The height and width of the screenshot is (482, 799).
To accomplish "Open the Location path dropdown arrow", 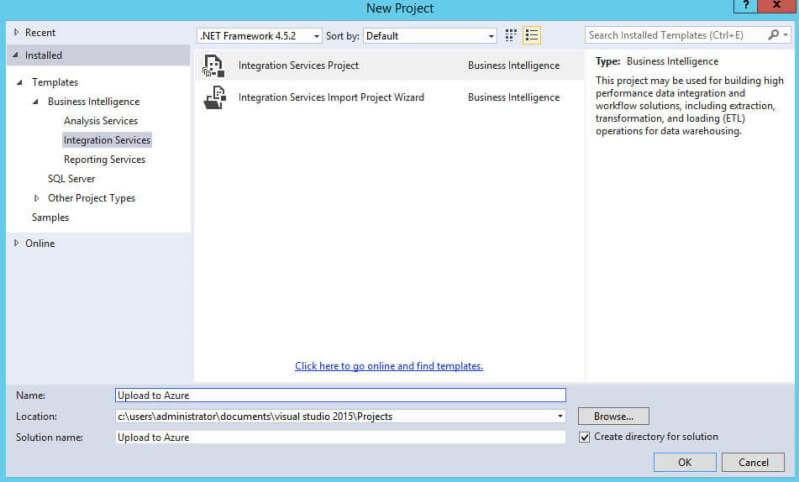I will coord(560,416).
